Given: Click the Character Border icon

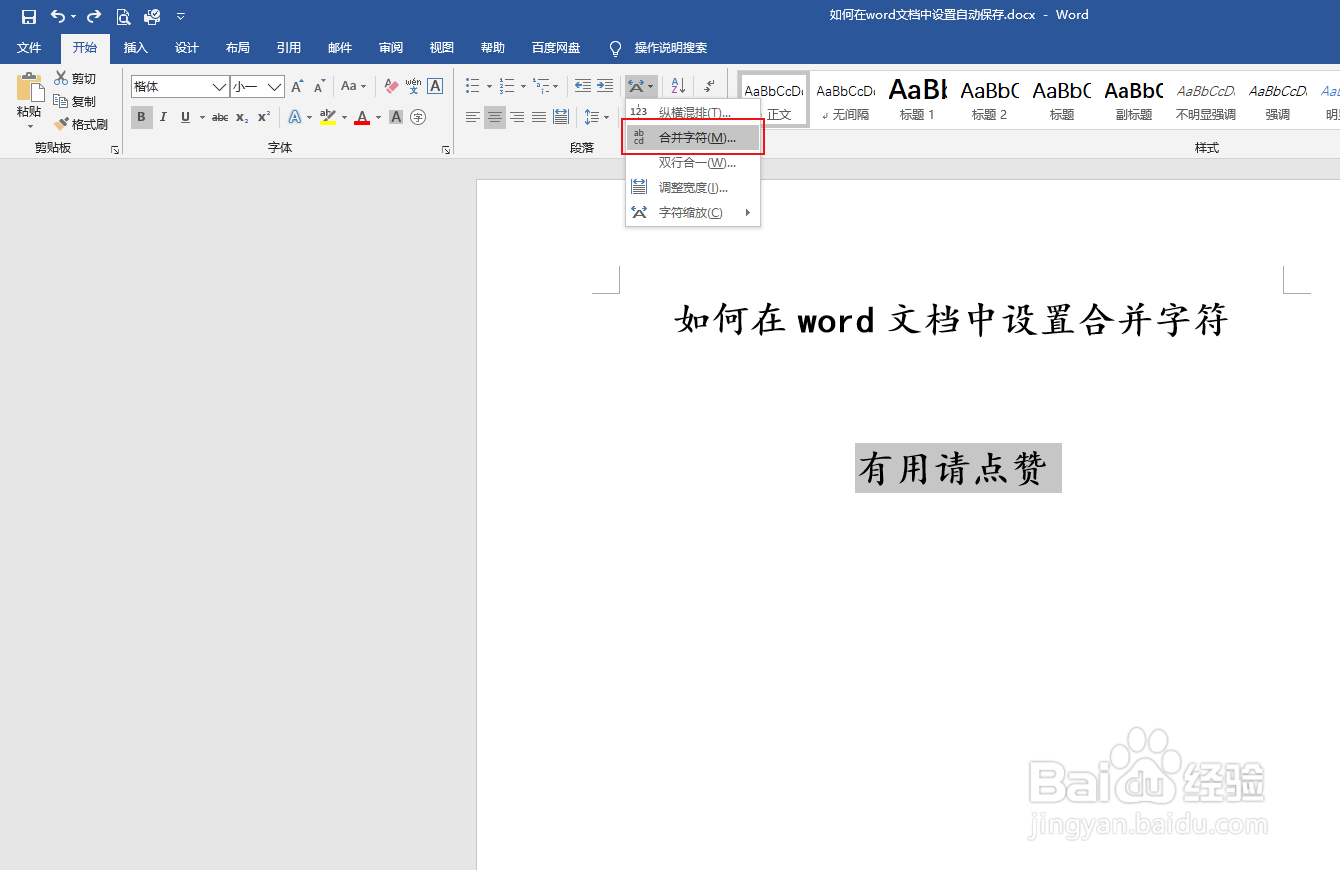Looking at the screenshot, I should click(x=435, y=87).
